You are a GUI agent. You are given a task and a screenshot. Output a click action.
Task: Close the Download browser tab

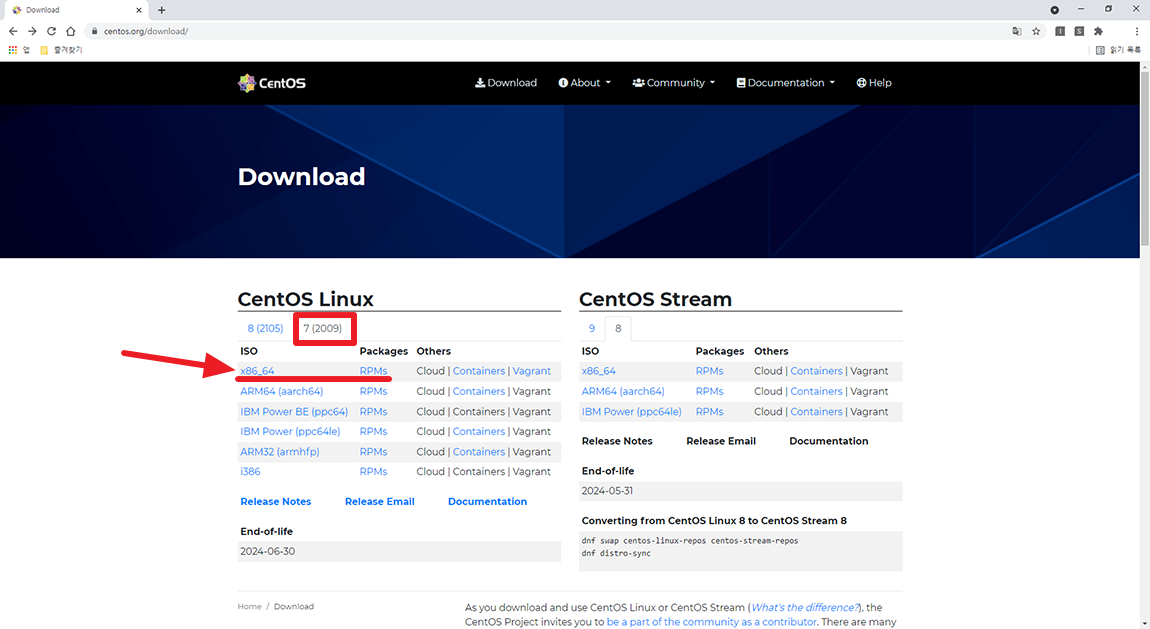[x=139, y=10]
